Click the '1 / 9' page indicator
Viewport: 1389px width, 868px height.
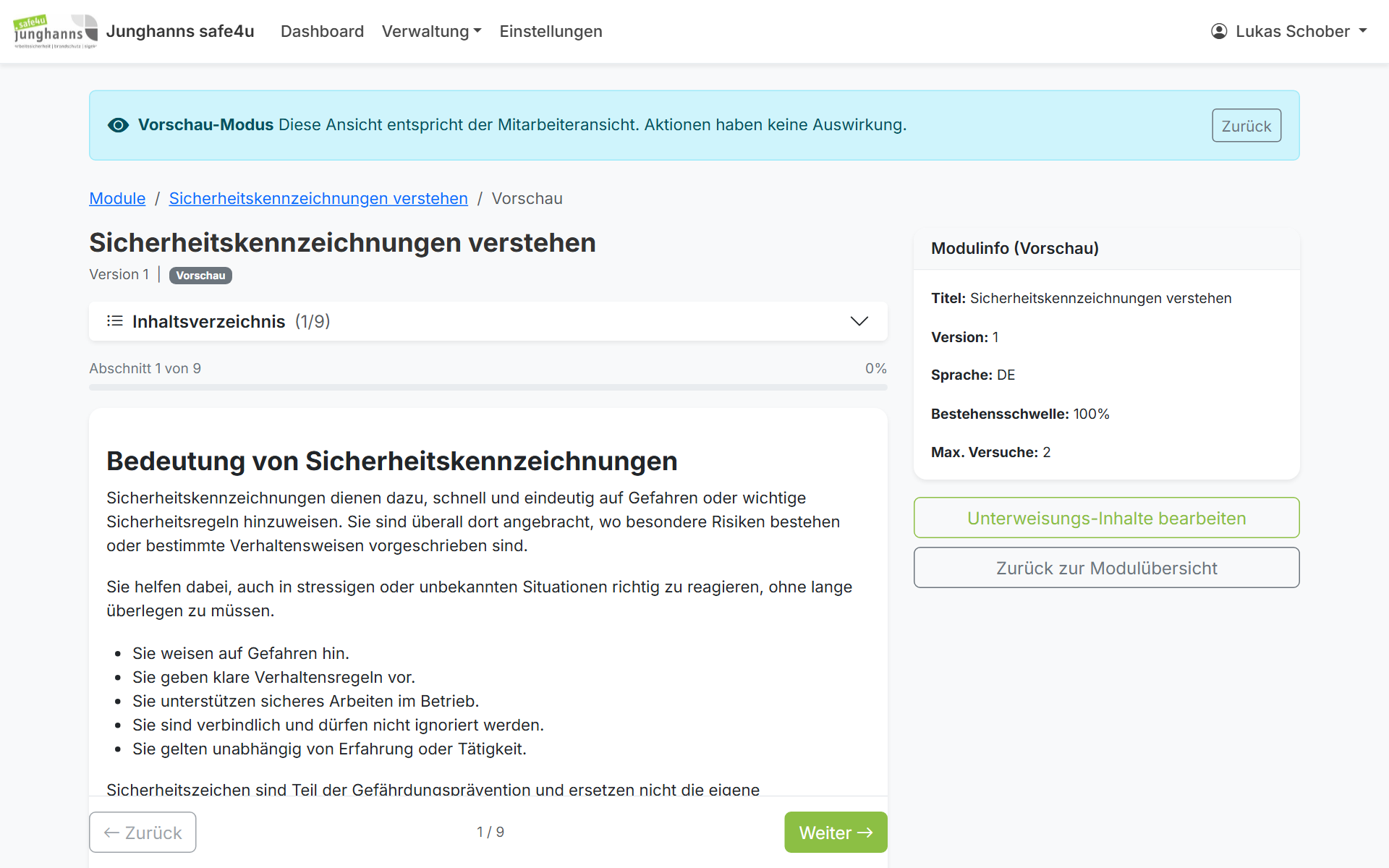click(490, 832)
